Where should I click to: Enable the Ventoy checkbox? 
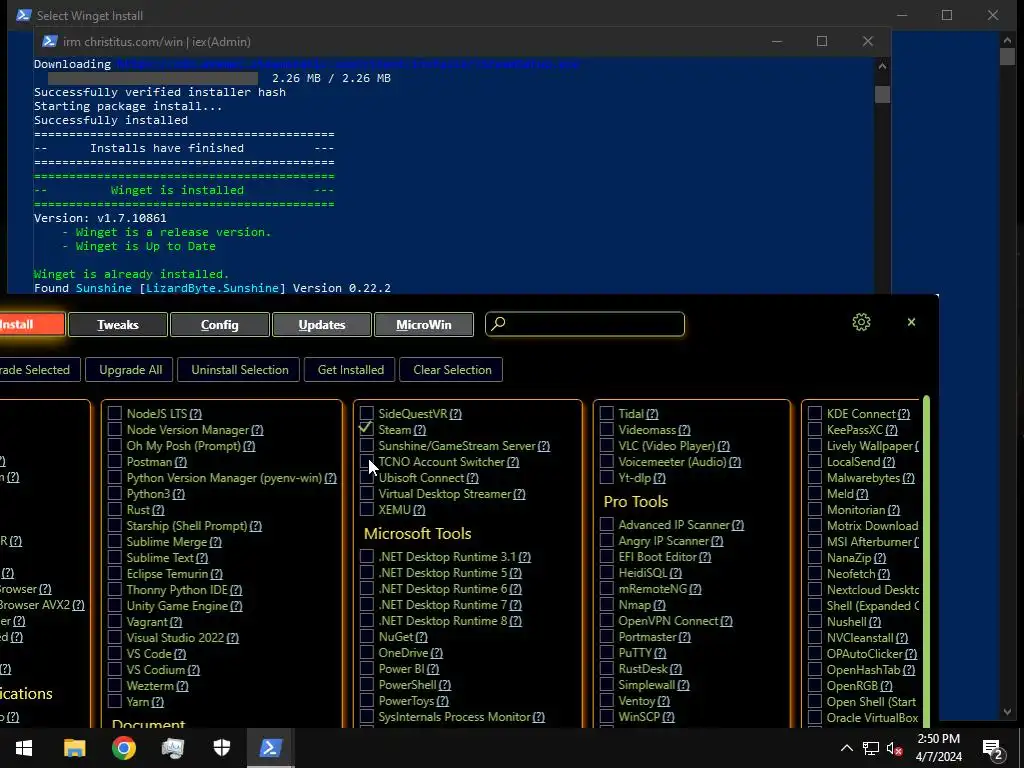[607, 700]
